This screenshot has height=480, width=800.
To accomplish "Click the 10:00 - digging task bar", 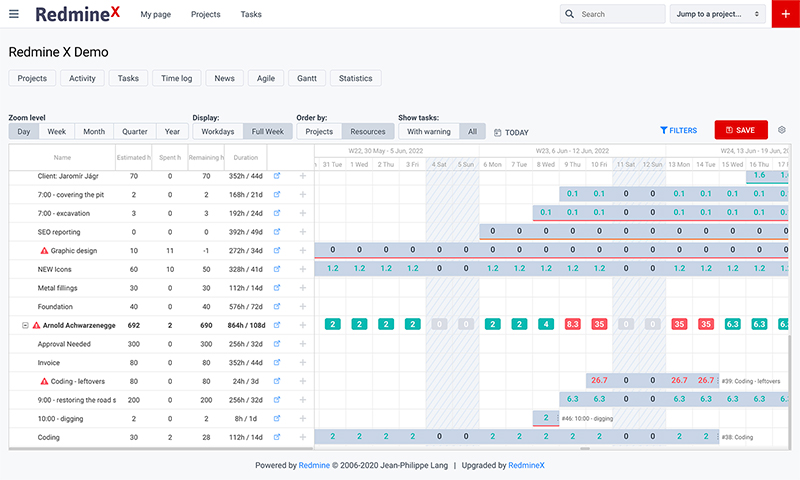I will tap(546, 418).
